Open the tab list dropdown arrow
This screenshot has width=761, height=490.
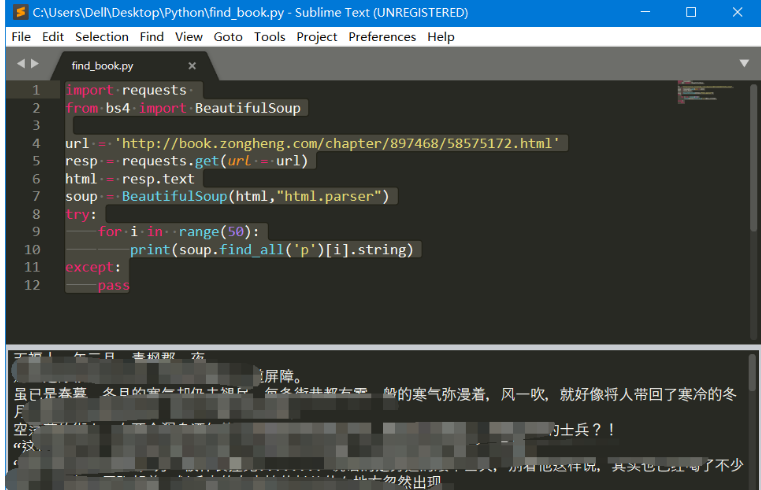tap(744, 63)
